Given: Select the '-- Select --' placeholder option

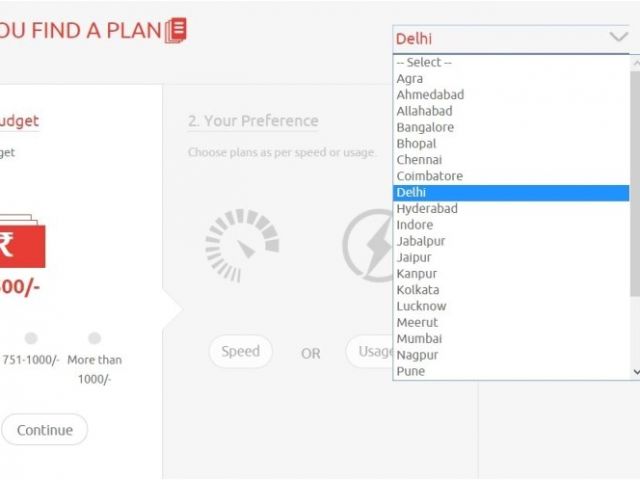Looking at the screenshot, I should [424, 62].
